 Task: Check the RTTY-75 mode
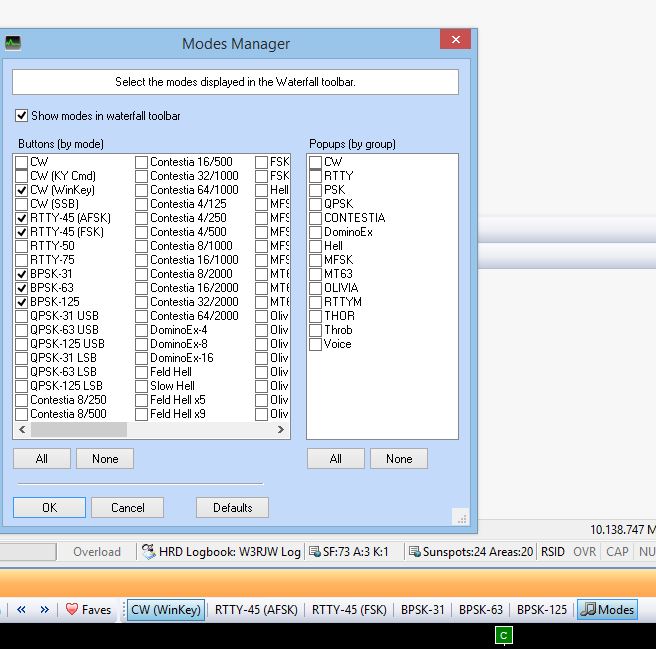(x=21, y=260)
